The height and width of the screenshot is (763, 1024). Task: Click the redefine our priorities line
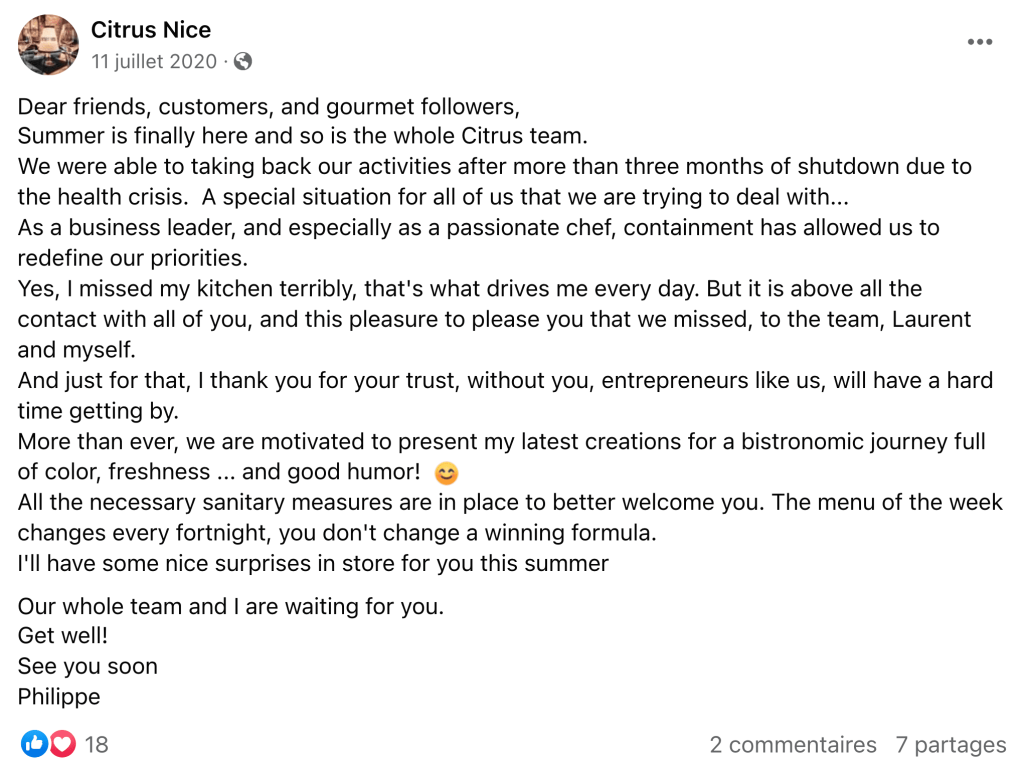(133, 258)
